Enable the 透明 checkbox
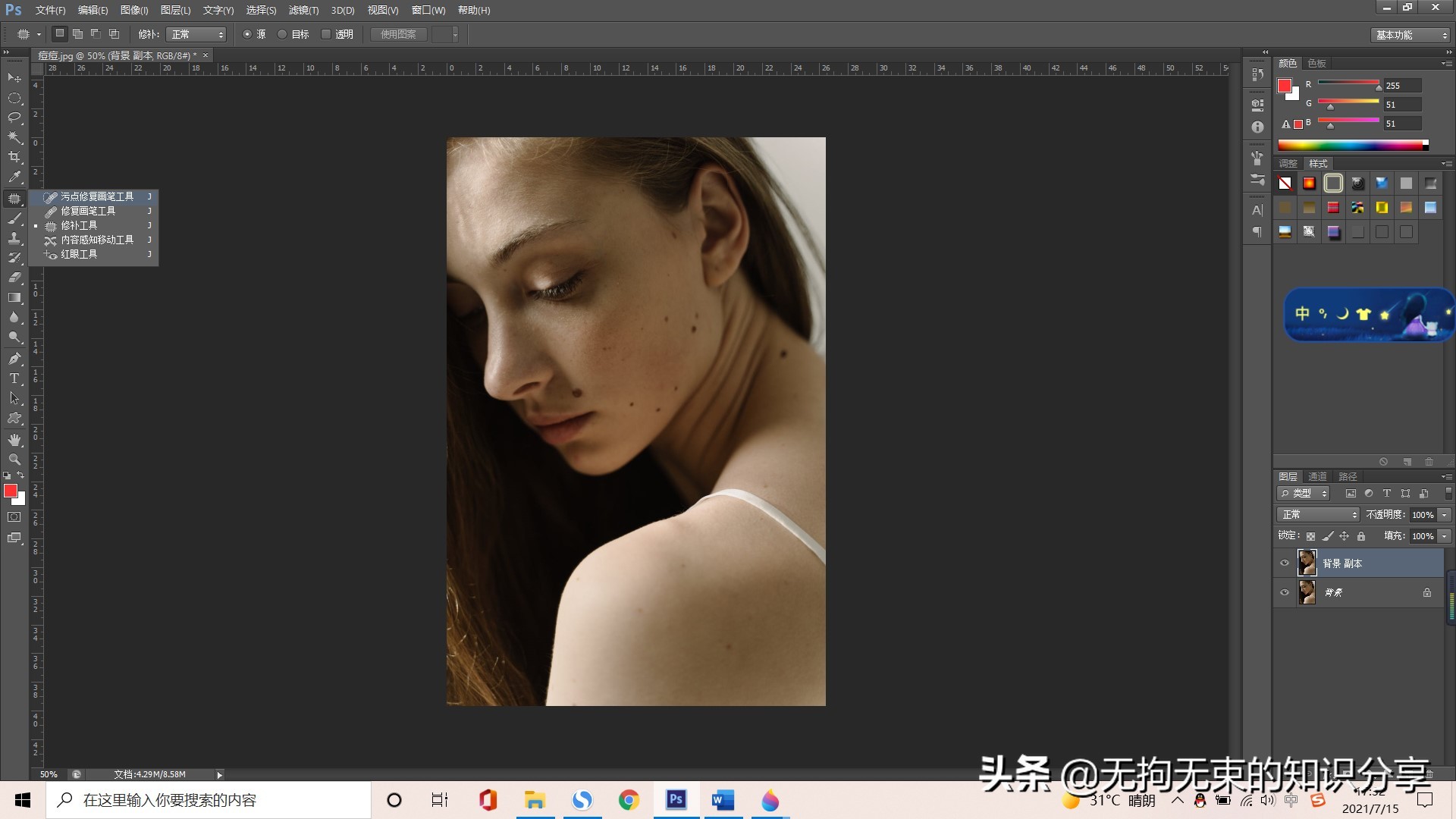The image size is (1456, 819). 326,34
